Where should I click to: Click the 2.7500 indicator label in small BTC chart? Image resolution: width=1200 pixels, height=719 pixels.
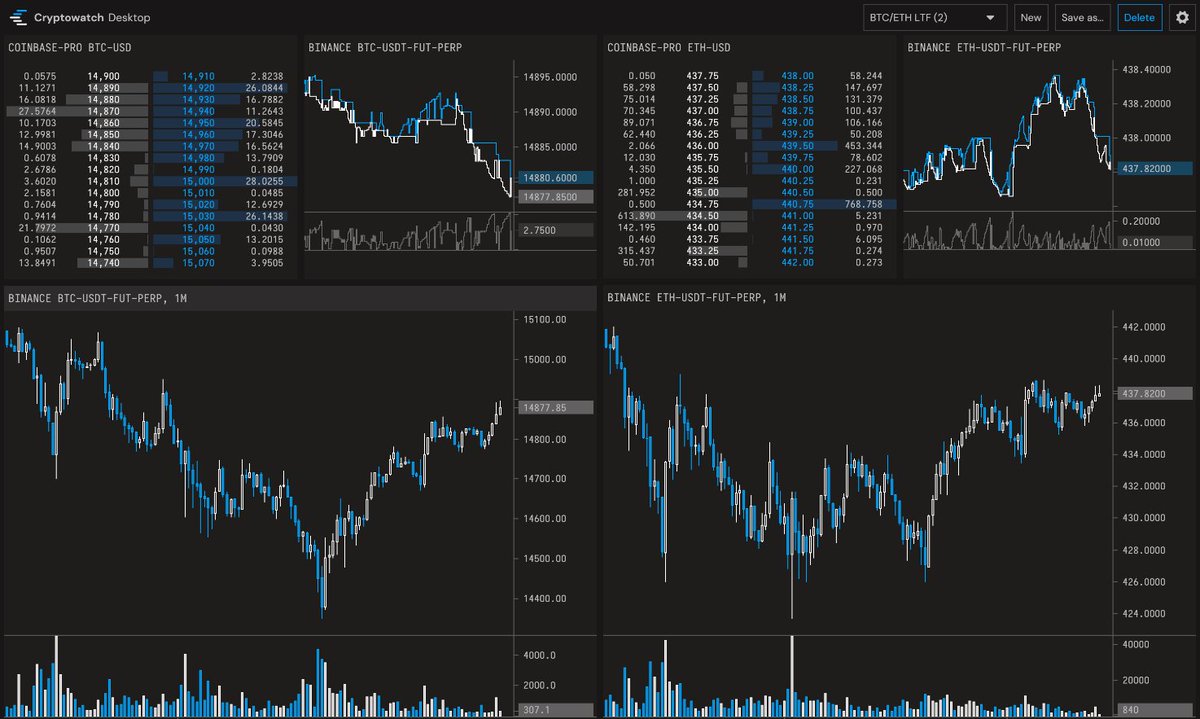coord(556,231)
